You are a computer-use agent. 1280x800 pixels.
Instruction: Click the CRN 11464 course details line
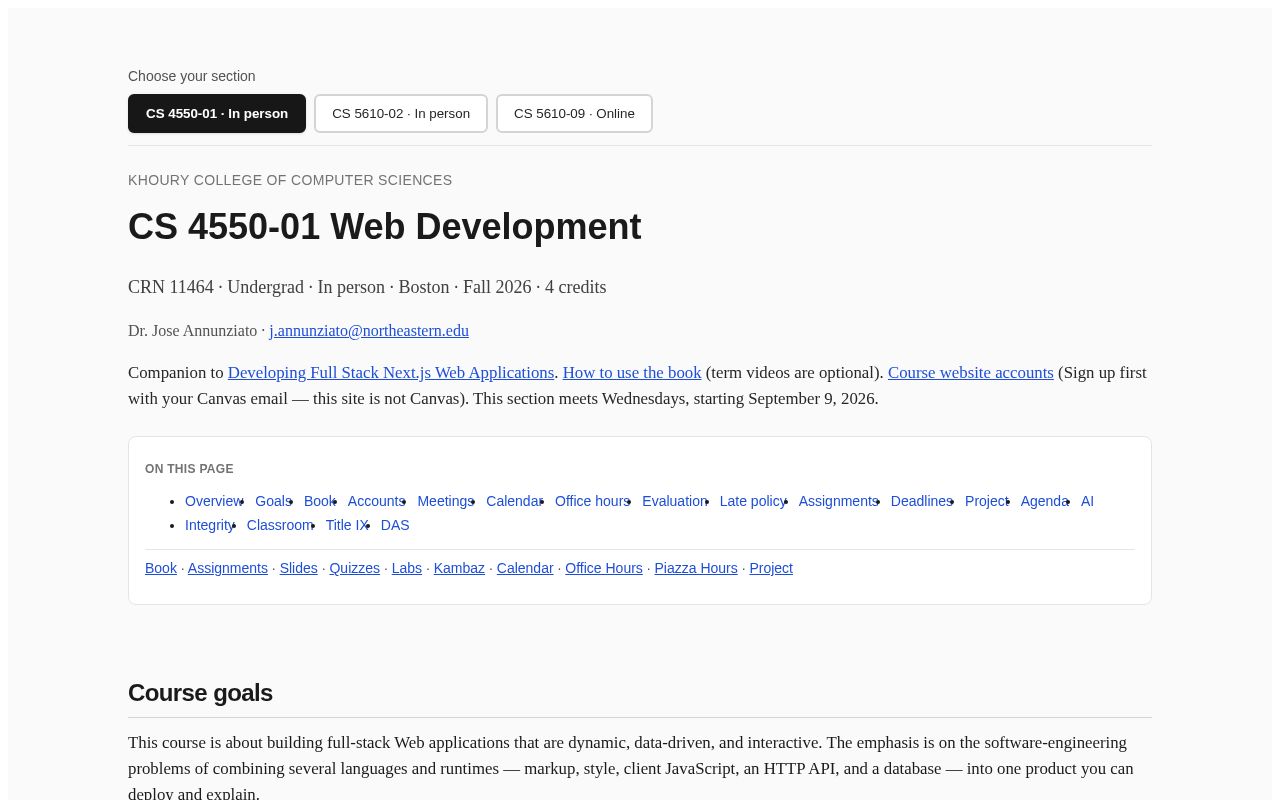pyautogui.click(x=367, y=287)
